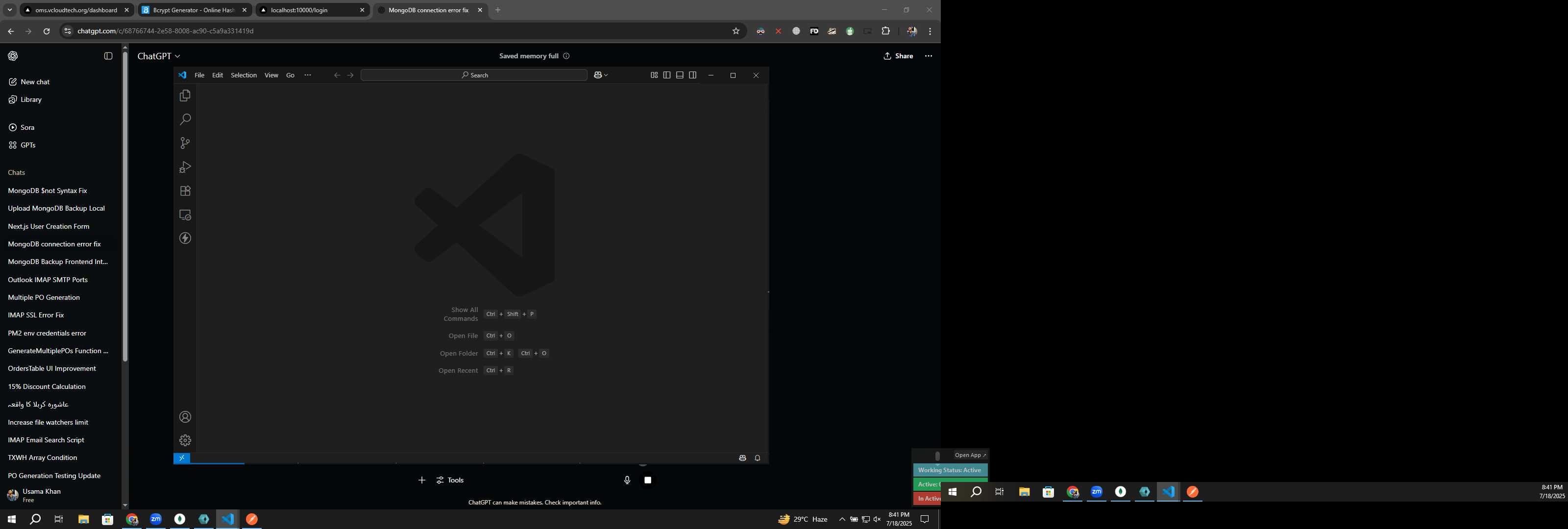Open the VS Code Go menu
This screenshot has width=1568, height=529.
[291, 75]
